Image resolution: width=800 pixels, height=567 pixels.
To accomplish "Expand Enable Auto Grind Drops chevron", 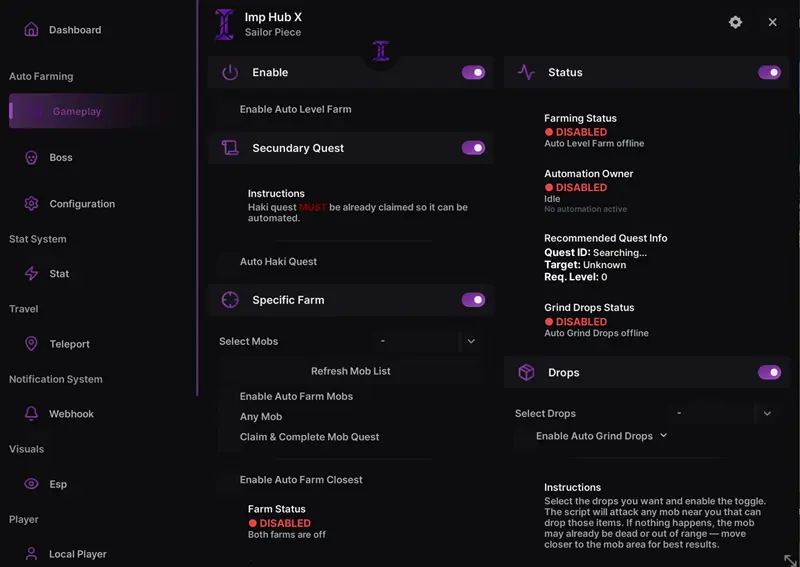I will tap(664, 436).
